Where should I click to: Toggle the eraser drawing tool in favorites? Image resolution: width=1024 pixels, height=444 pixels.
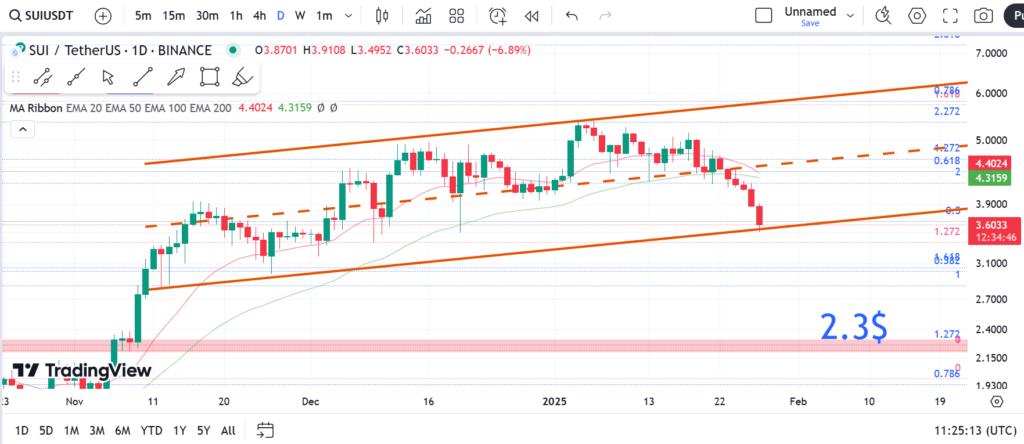pos(241,77)
